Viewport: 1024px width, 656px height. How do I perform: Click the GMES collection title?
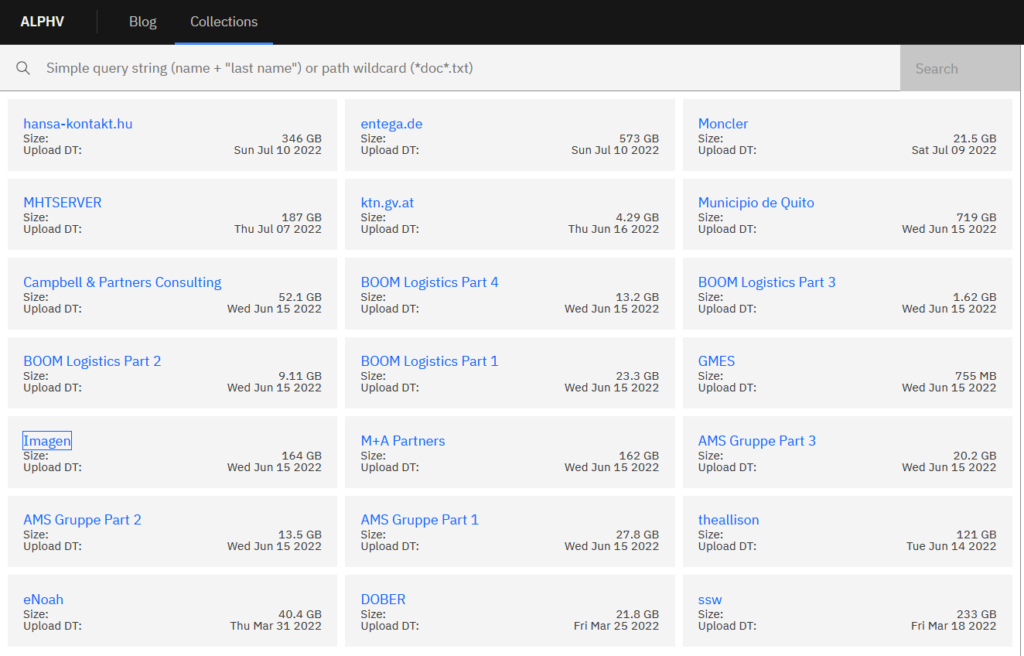pyautogui.click(x=716, y=361)
